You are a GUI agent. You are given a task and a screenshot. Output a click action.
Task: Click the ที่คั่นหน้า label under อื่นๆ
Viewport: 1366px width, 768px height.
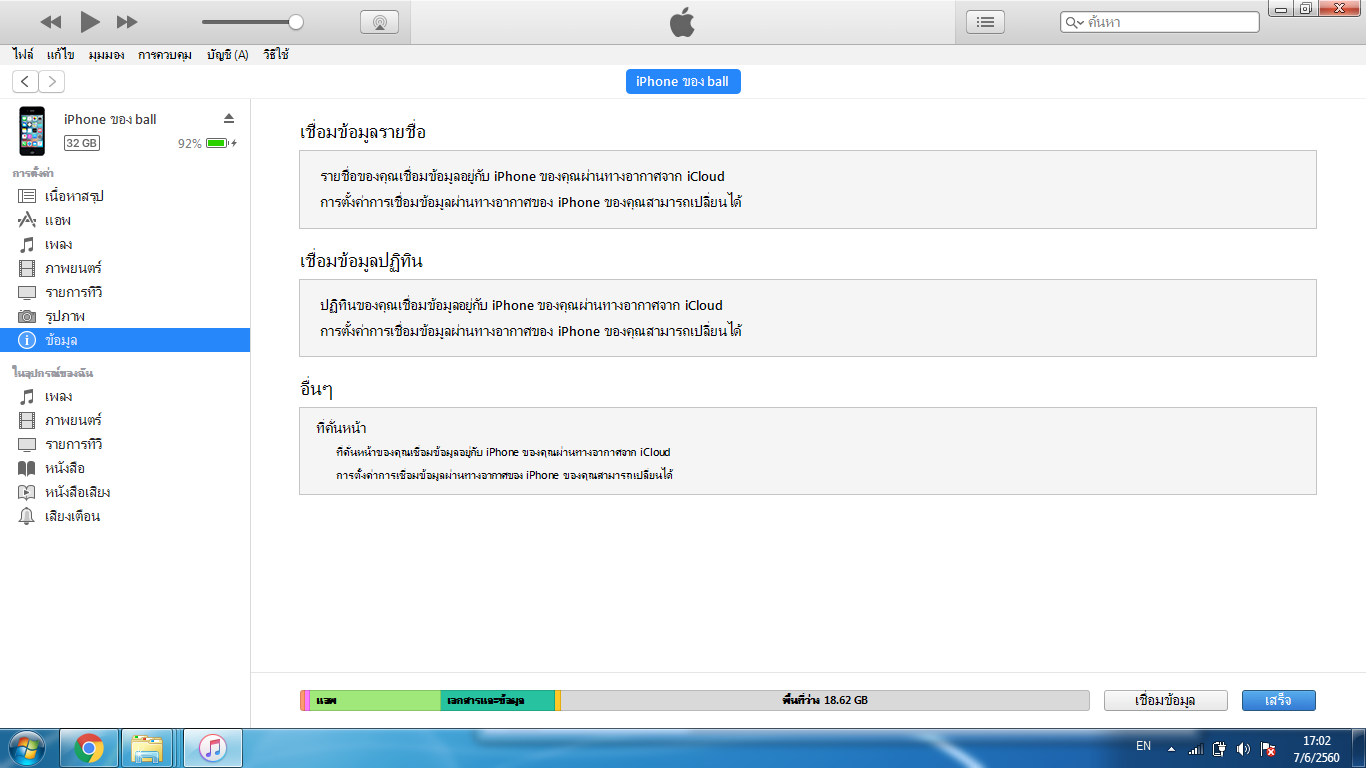tap(341, 427)
